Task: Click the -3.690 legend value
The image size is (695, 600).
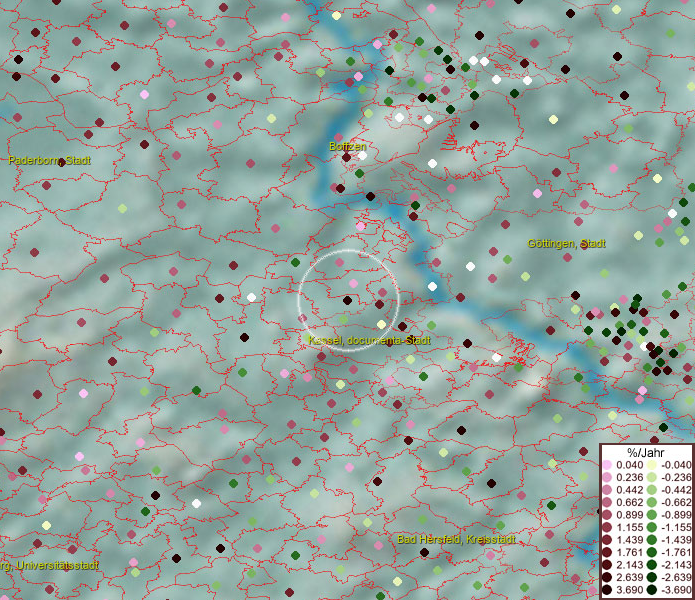Action: 676,590
